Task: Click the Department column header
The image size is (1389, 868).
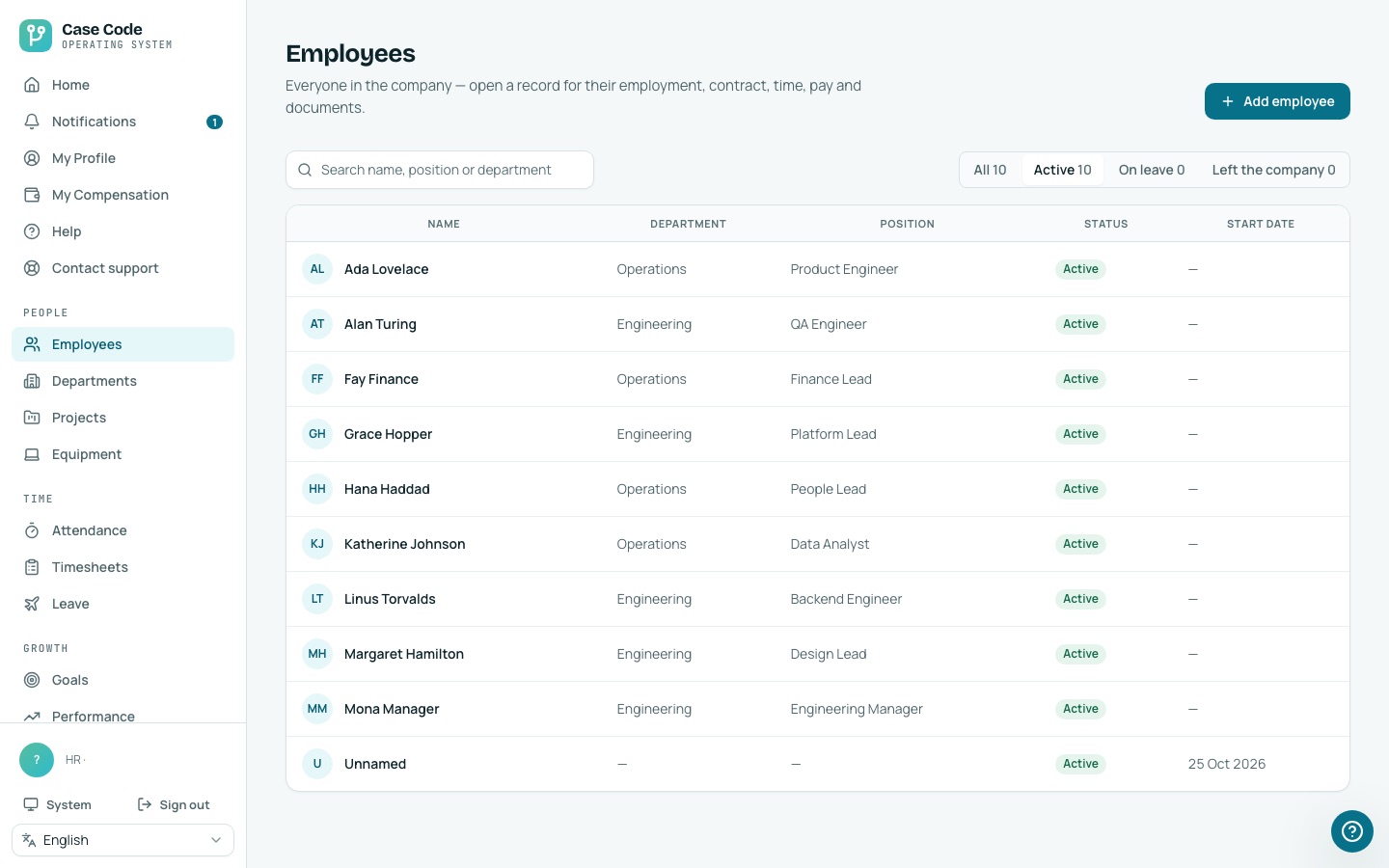Action: click(688, 224)
